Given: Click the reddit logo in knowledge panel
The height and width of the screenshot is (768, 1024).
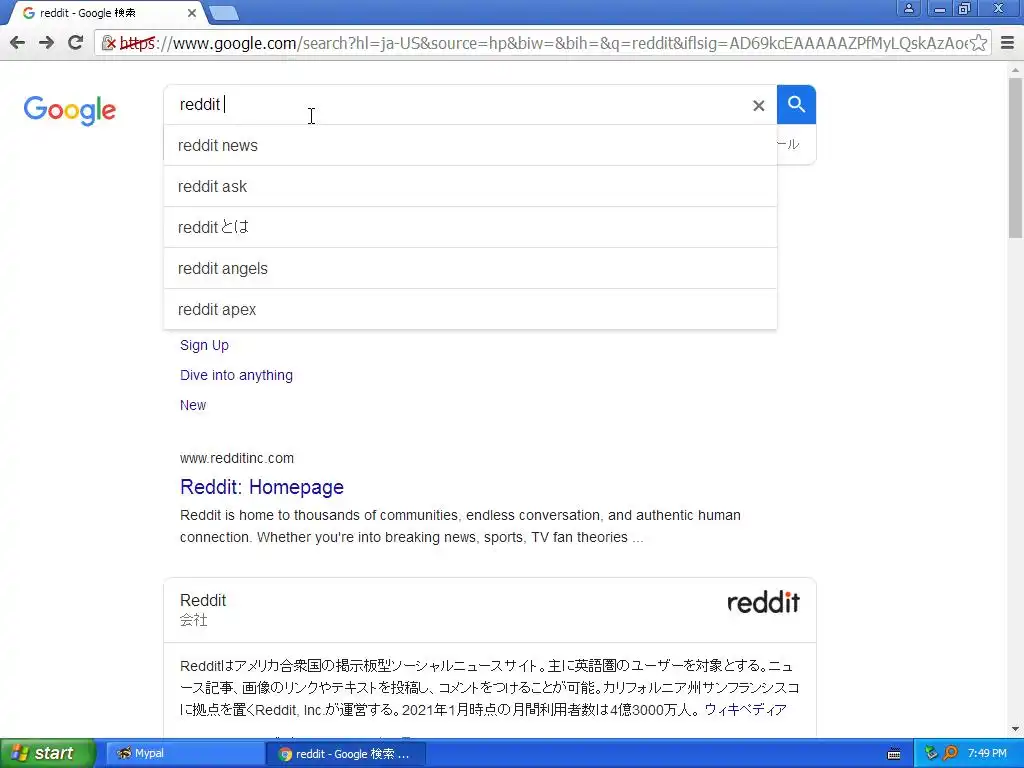Looking at the screenshot, I should 763,602.
